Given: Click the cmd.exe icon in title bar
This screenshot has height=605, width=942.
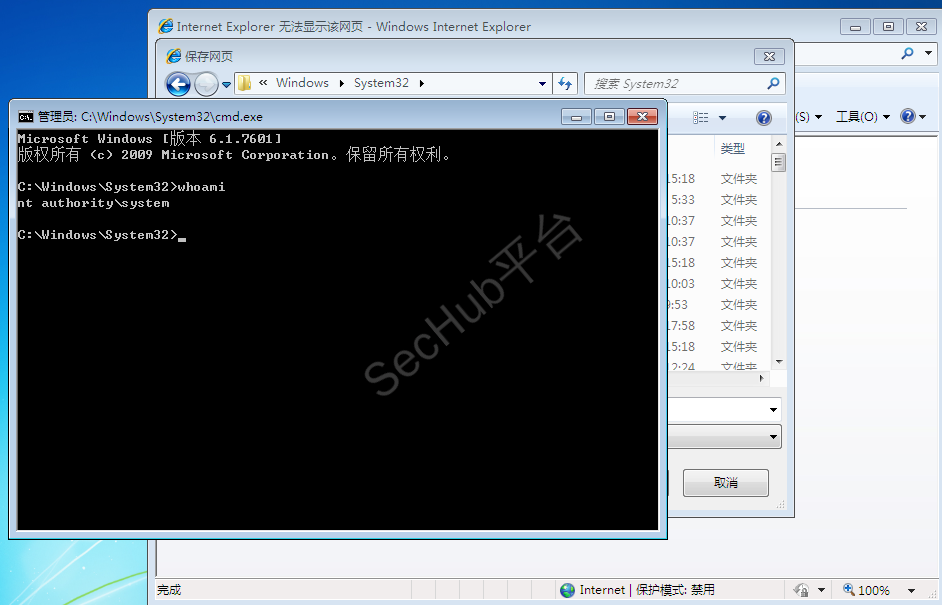Looking at the screenshot, I should pyautogui.click(x=26, y=117).
